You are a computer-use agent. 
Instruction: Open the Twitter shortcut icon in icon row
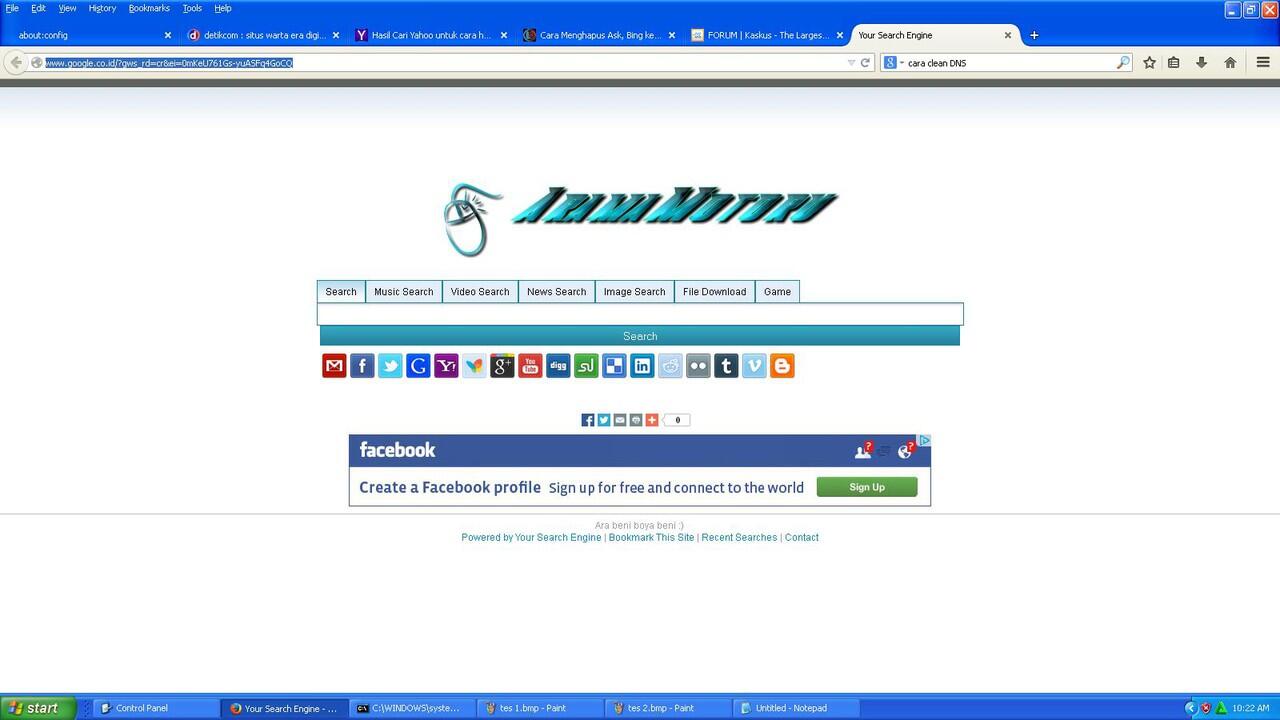[390, 366]
